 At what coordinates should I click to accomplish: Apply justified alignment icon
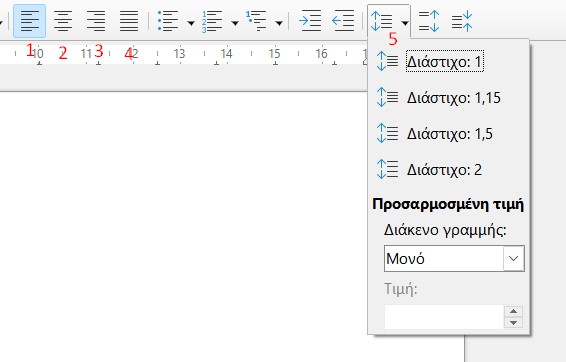pos(129,21)
